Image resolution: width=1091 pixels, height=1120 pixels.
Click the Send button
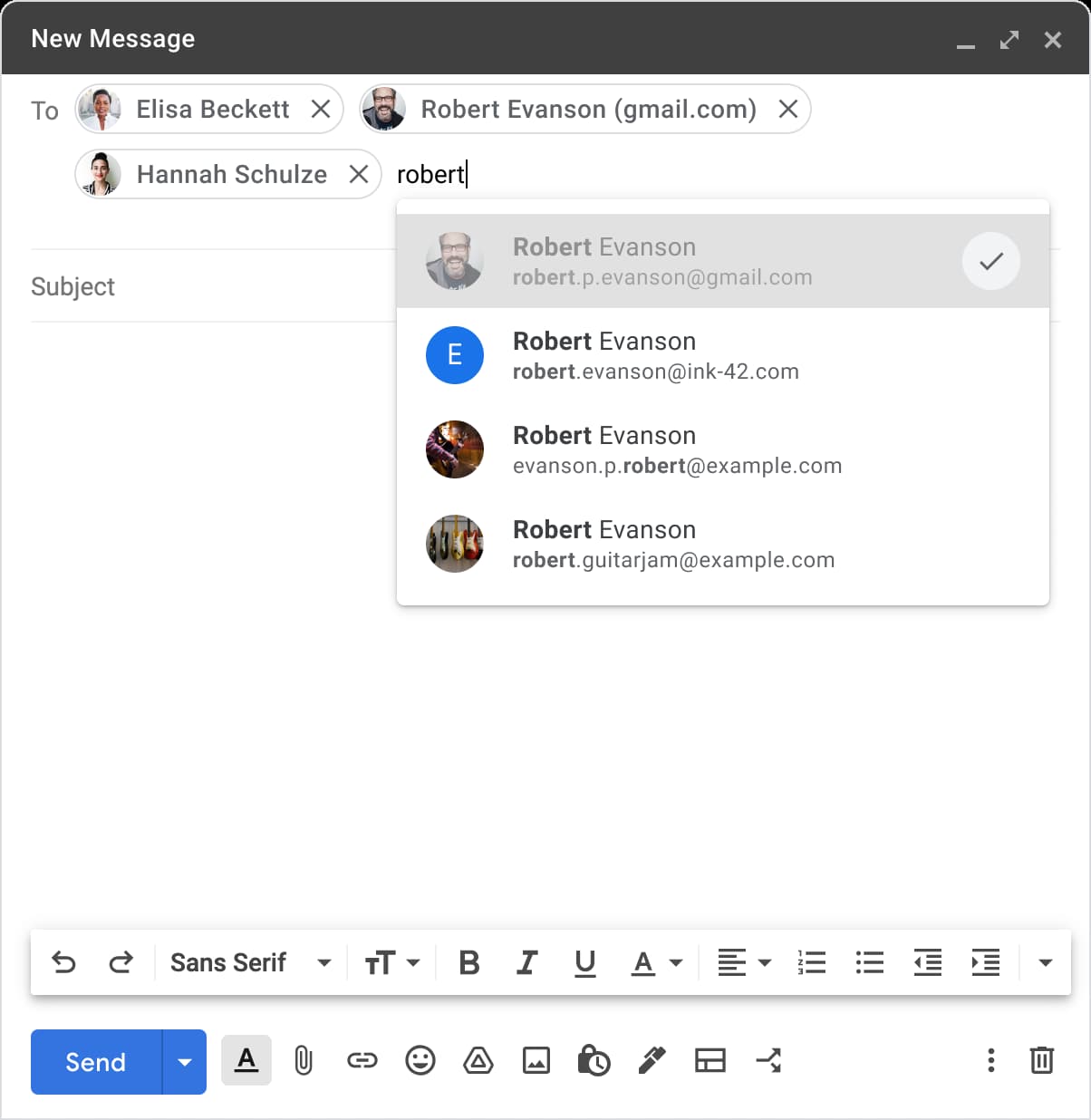(94, 1061)
